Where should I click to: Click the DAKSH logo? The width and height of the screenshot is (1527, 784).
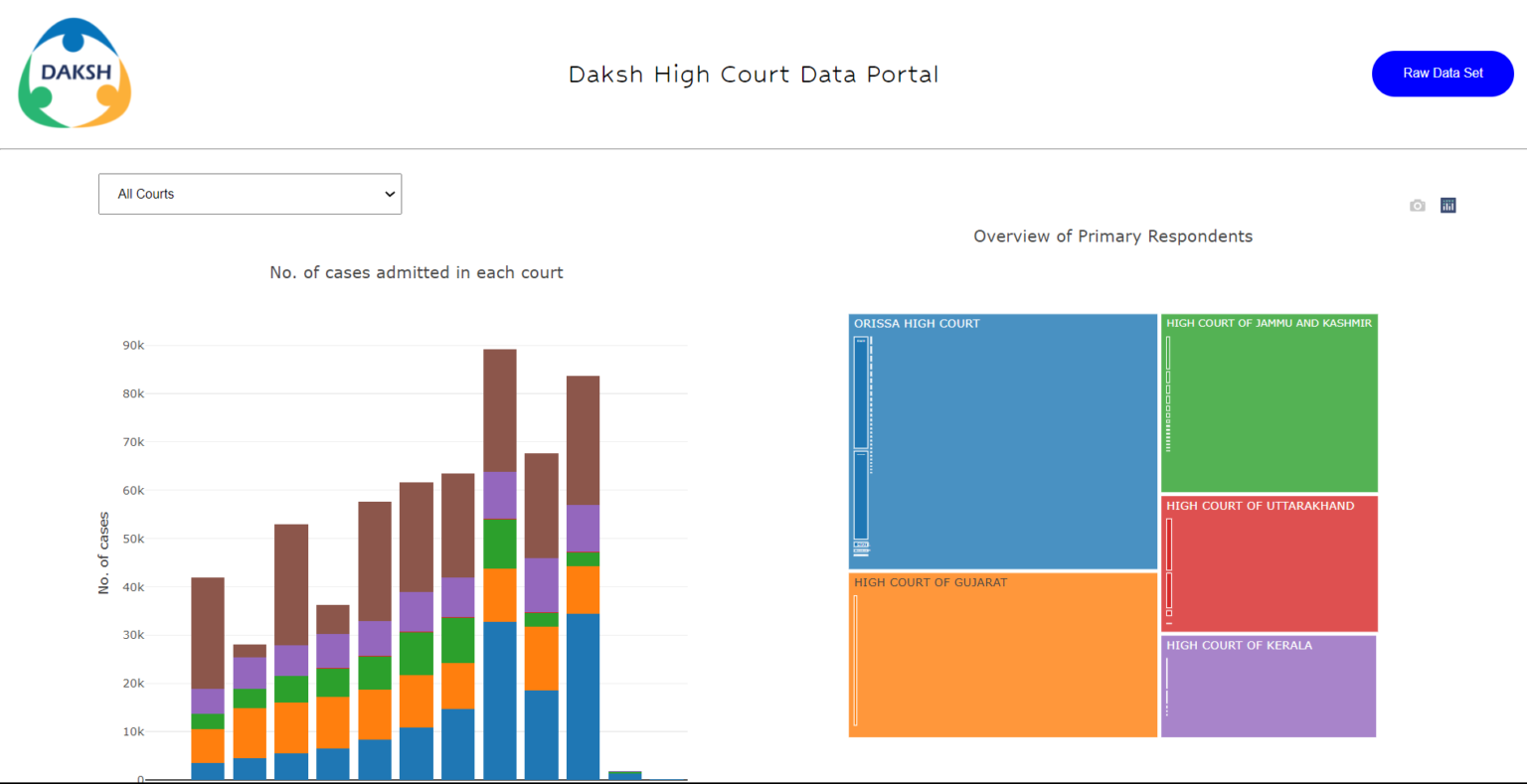coord(75,74)
